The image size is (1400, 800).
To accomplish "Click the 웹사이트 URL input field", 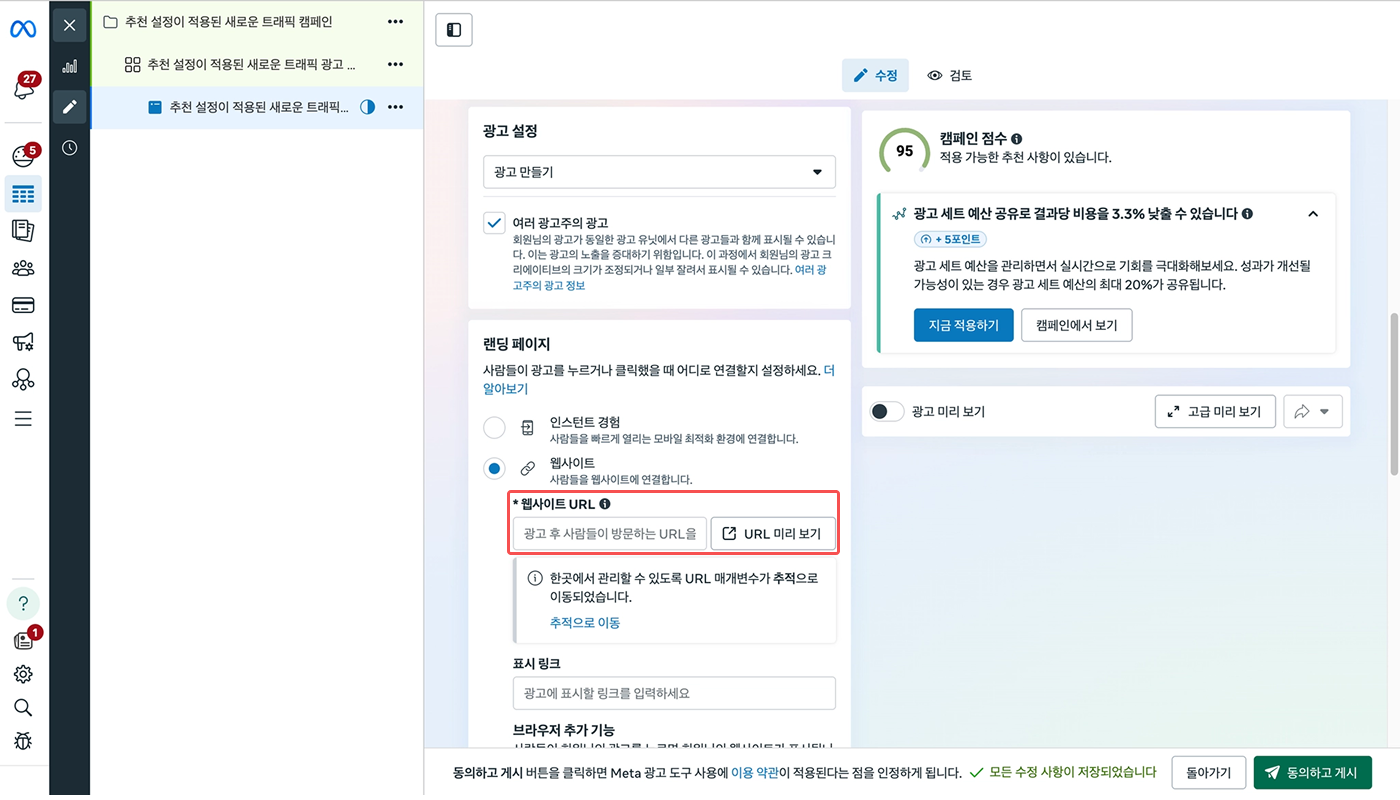I will coord(609,534).
